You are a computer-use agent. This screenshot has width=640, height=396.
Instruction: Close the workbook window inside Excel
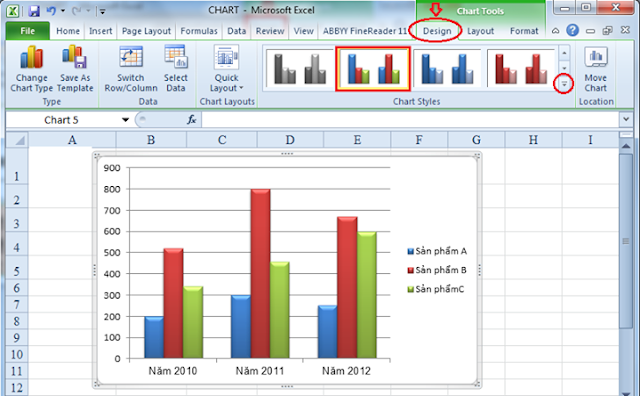point(625,30)
